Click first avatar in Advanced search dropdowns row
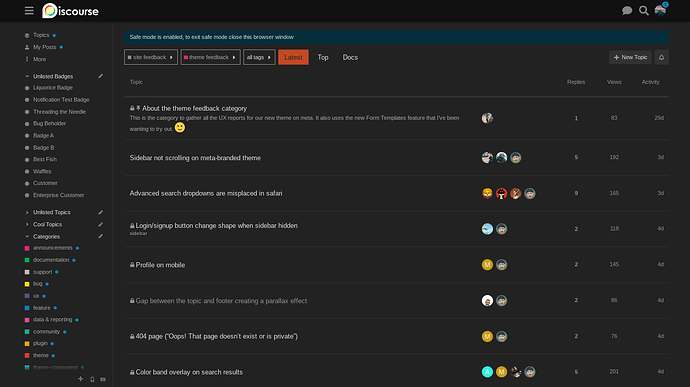690x387 pixels. [x=487, y=193]
